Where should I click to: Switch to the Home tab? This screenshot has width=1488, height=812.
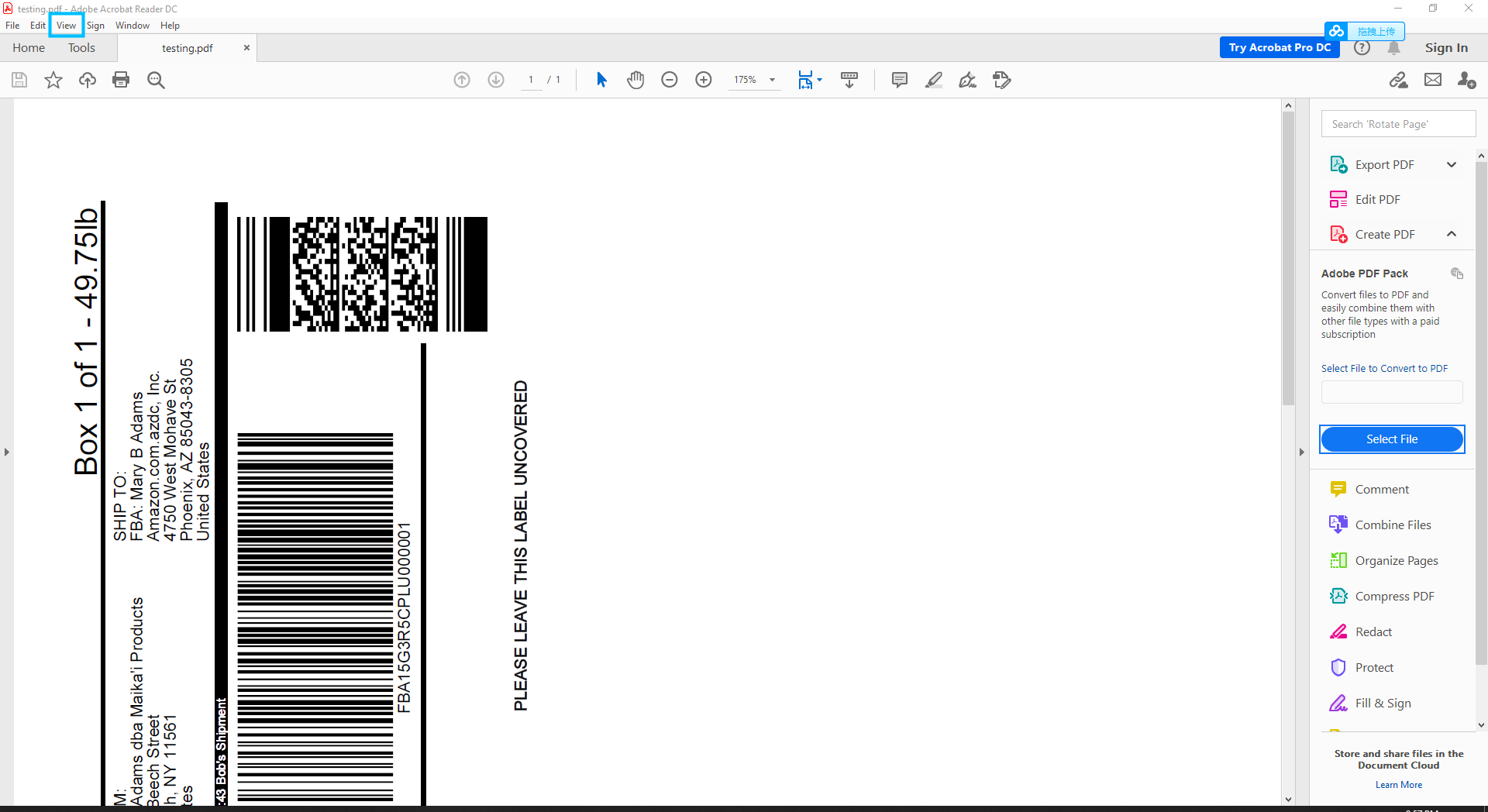(x=29, y=47)
